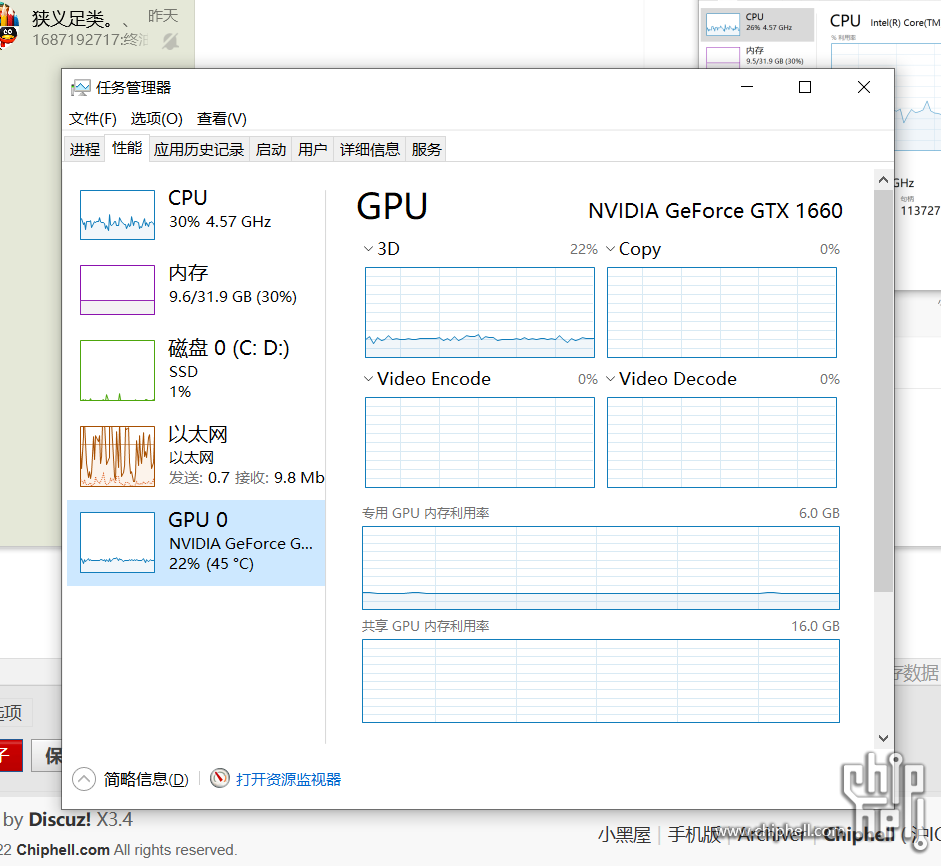Close the 任务管理器 window
The height and width of the screenshot is (866, 941).
tap(864, 87)
